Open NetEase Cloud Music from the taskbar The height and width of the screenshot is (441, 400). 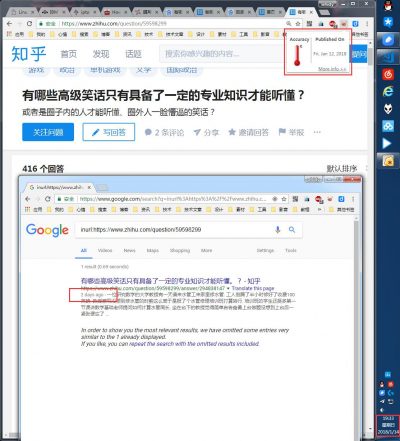(x=388, y=74)
